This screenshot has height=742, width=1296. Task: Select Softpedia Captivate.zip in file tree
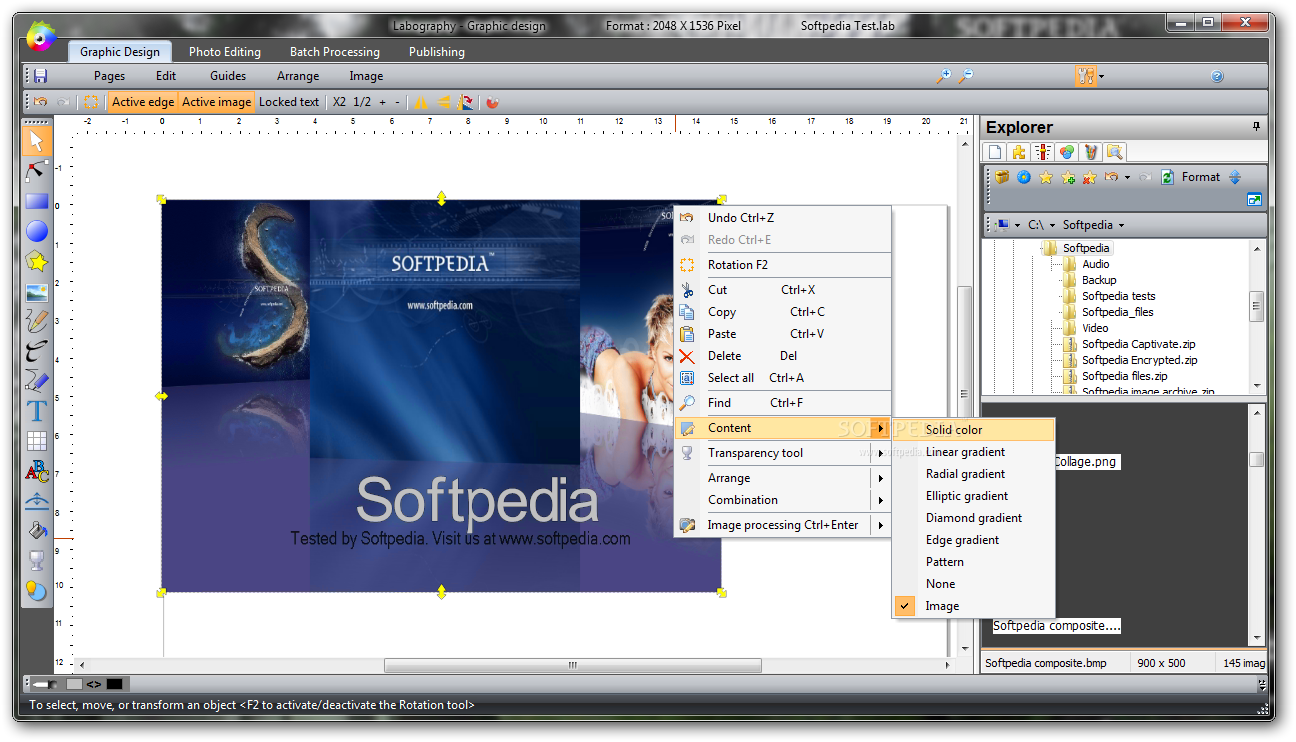pyautogui.click(x=1138, y=344)
